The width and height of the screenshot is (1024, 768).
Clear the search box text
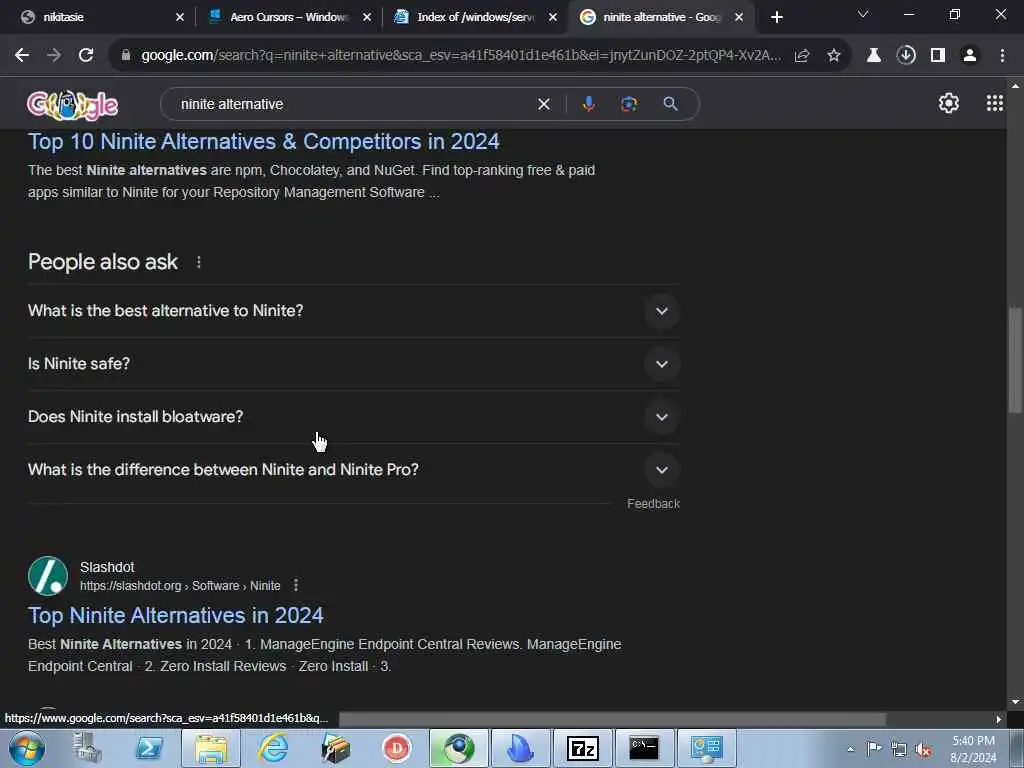(543, 104)
